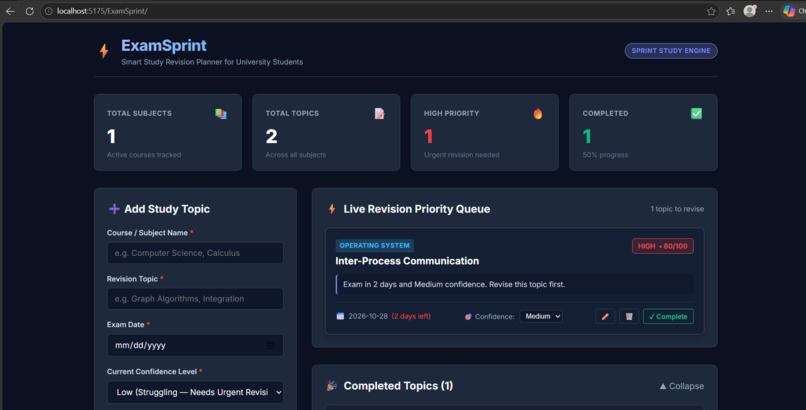Click the 'Exam in 2 days' recommendation text

(x=454, y=284)
